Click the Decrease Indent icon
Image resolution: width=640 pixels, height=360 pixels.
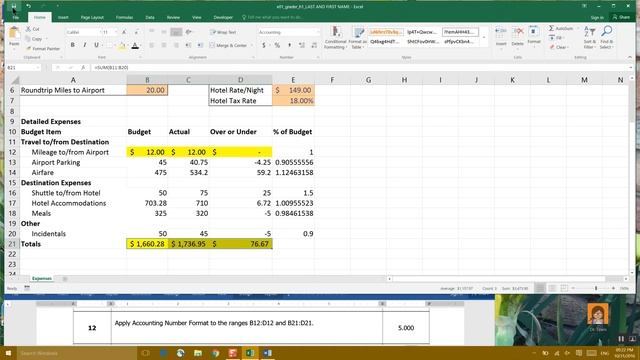tap(188, 45)
